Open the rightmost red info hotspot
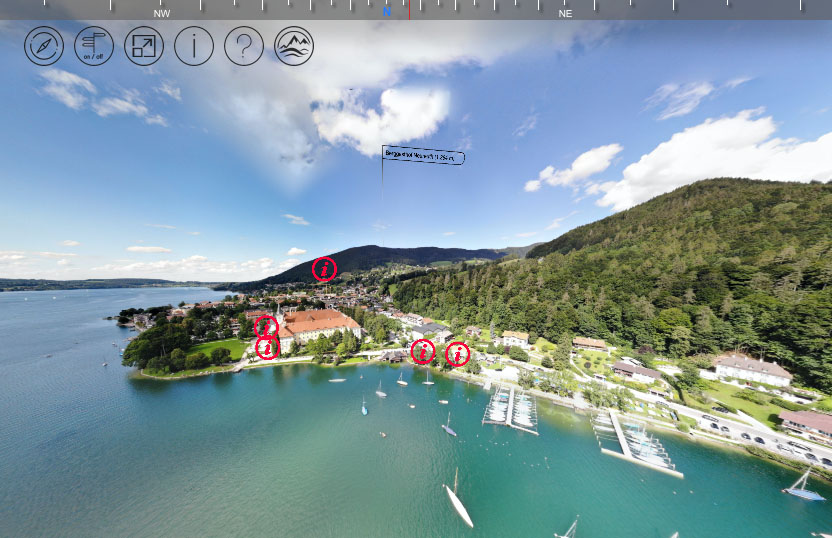832x538 pixels. pos(457,353)
